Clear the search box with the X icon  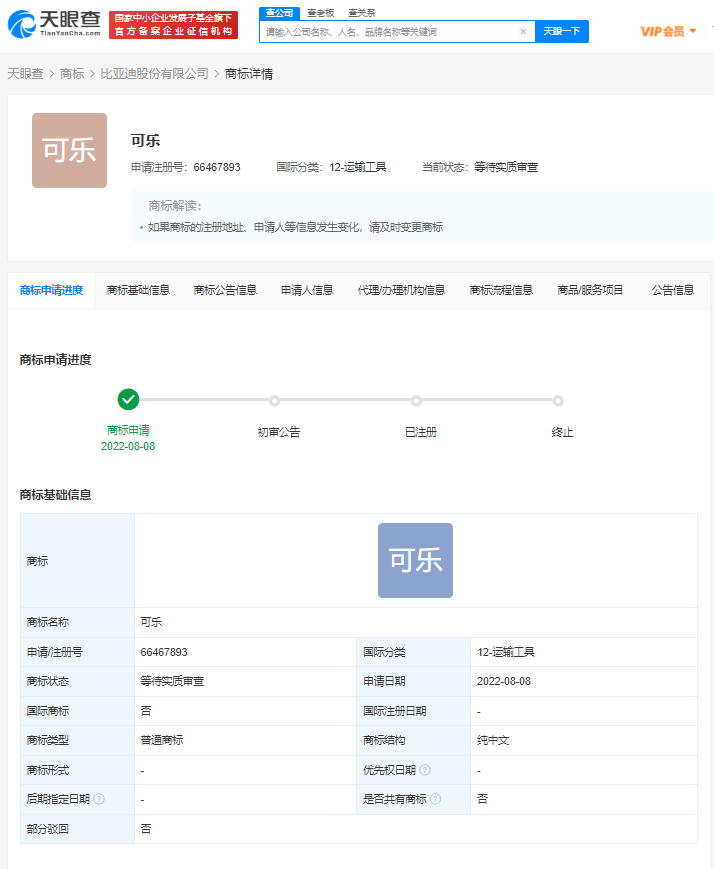523,32
